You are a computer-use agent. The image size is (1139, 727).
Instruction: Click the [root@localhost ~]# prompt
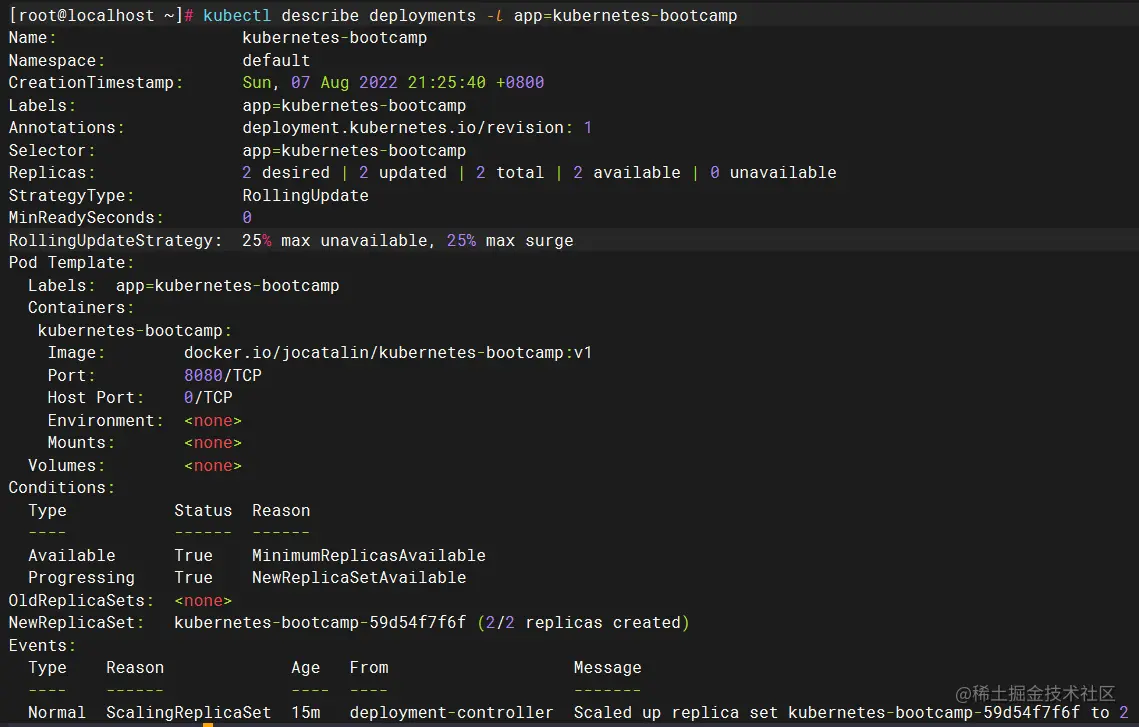101,15
